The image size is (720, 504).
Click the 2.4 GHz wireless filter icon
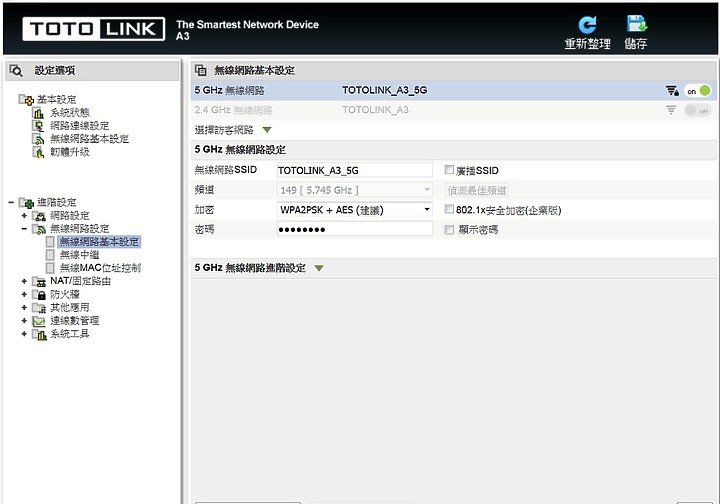(x=671, y=110)
